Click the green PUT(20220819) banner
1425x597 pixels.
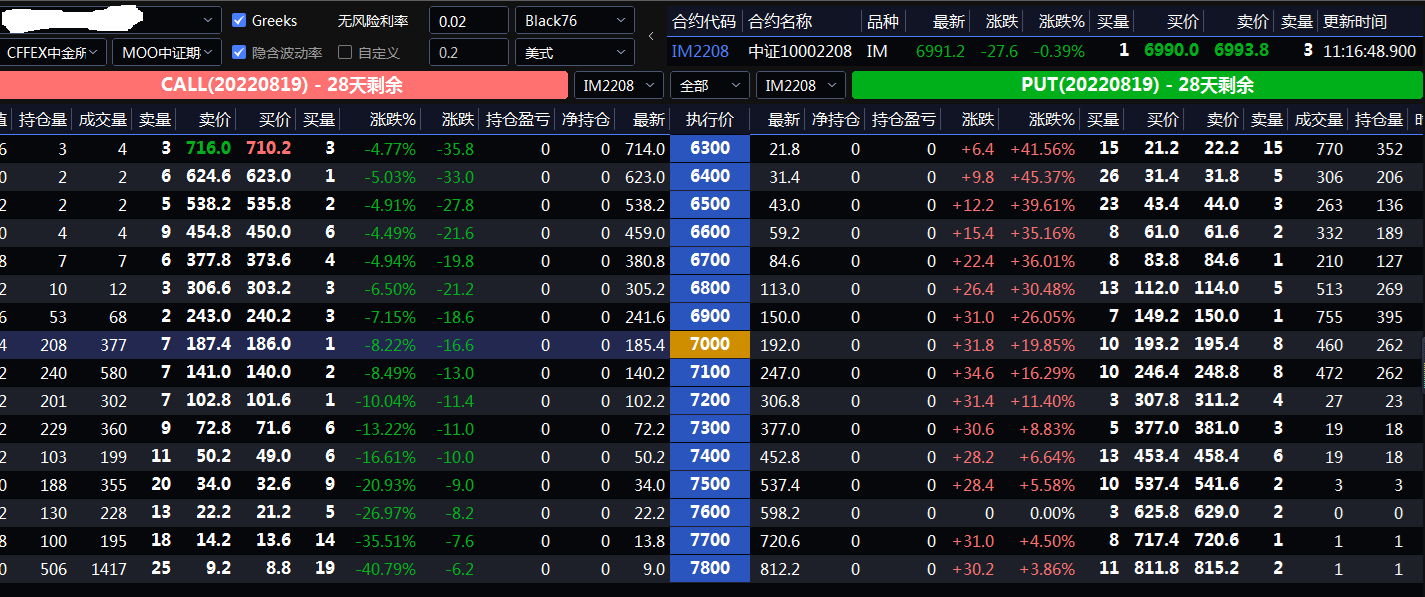(x=1137, y=86)
